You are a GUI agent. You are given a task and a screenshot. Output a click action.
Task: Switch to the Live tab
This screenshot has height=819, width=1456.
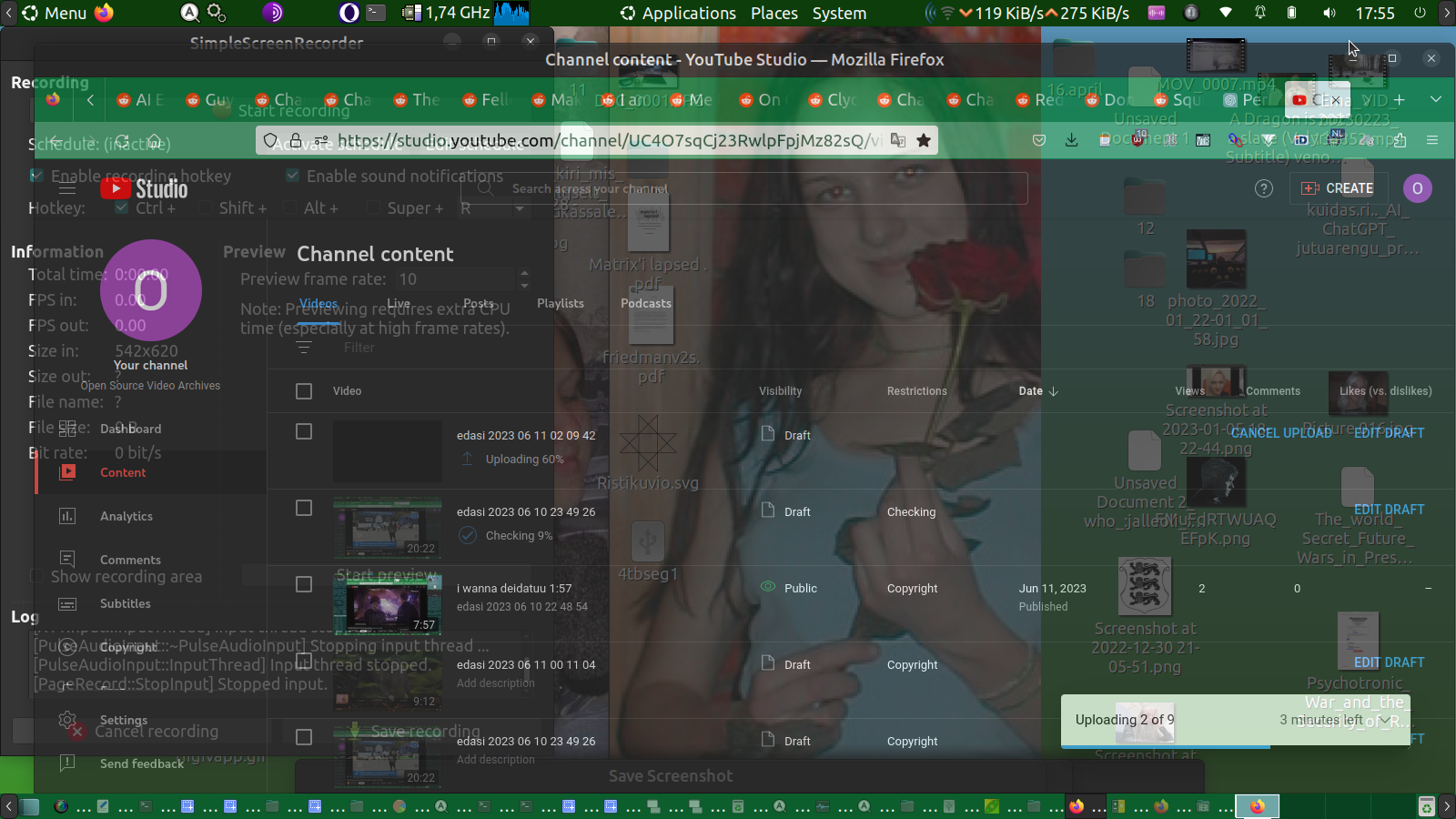point(399,304)
